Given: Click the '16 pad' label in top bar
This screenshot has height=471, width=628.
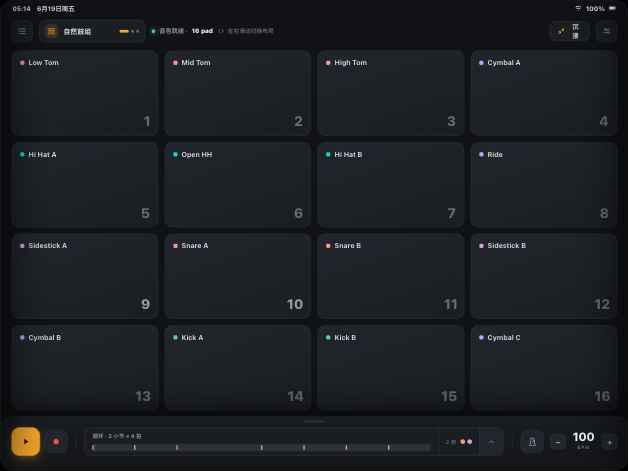Looking at the screenshot, I should 202,31.
